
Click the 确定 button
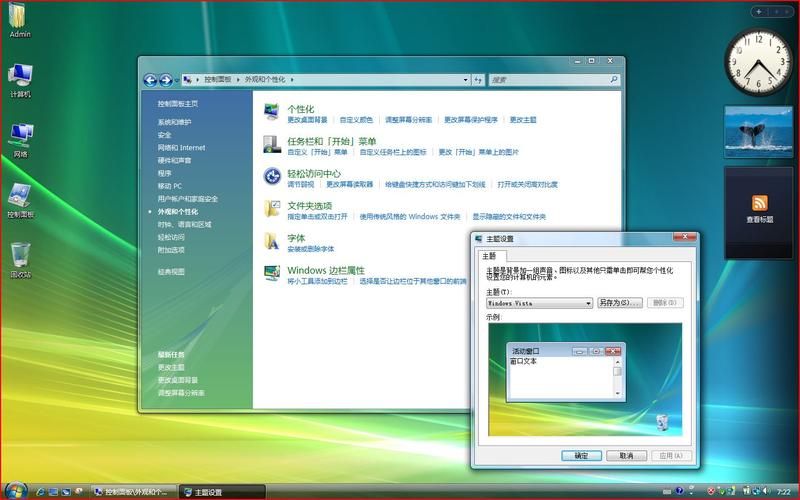(581, 455)
